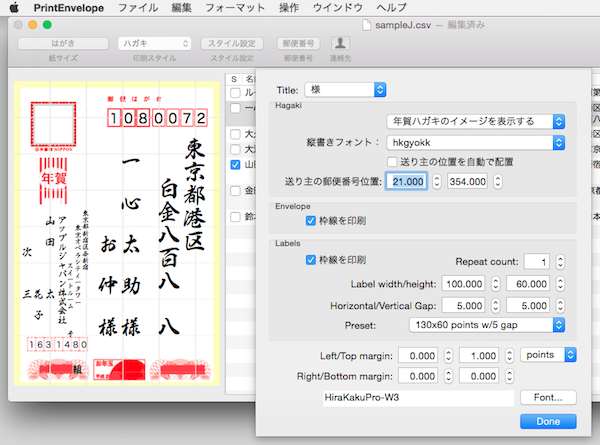
Task: Click the Horizontal Gap stepper
Action: click(496, 306)
